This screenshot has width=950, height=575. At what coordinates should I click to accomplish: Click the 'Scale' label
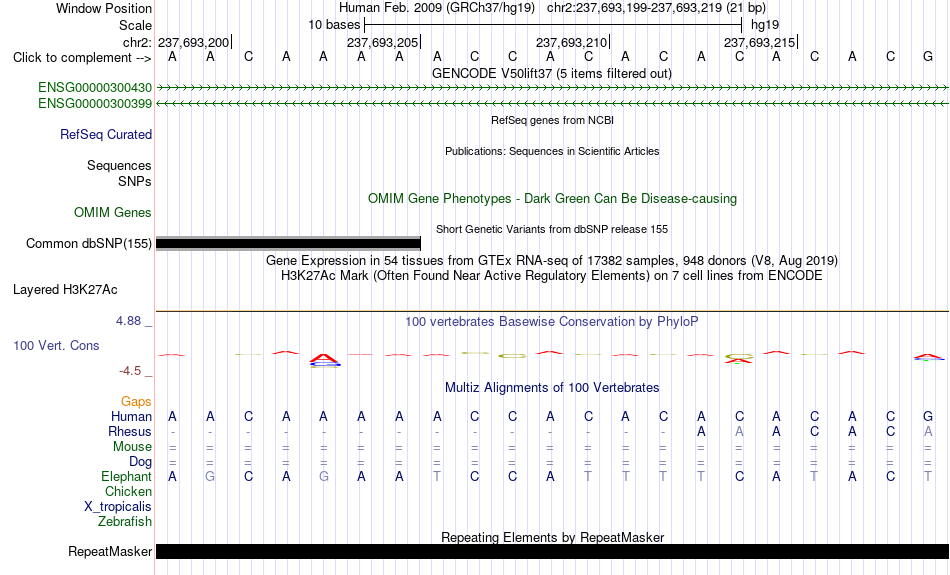point(135,25)
